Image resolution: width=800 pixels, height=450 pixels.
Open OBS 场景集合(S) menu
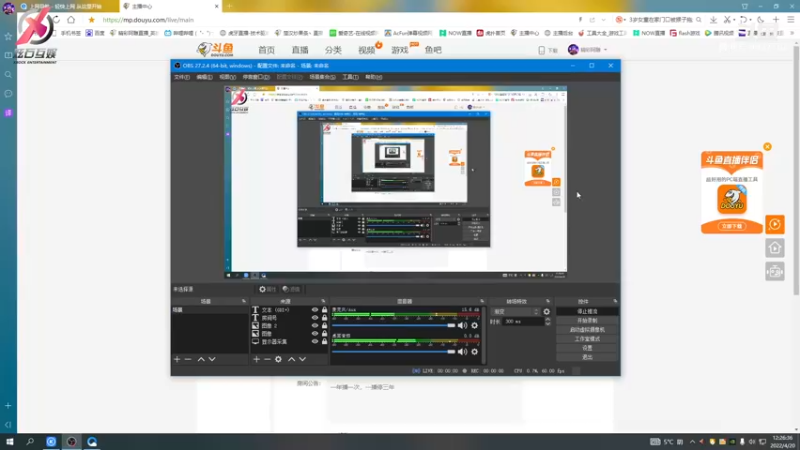click(x=322, y=77)
